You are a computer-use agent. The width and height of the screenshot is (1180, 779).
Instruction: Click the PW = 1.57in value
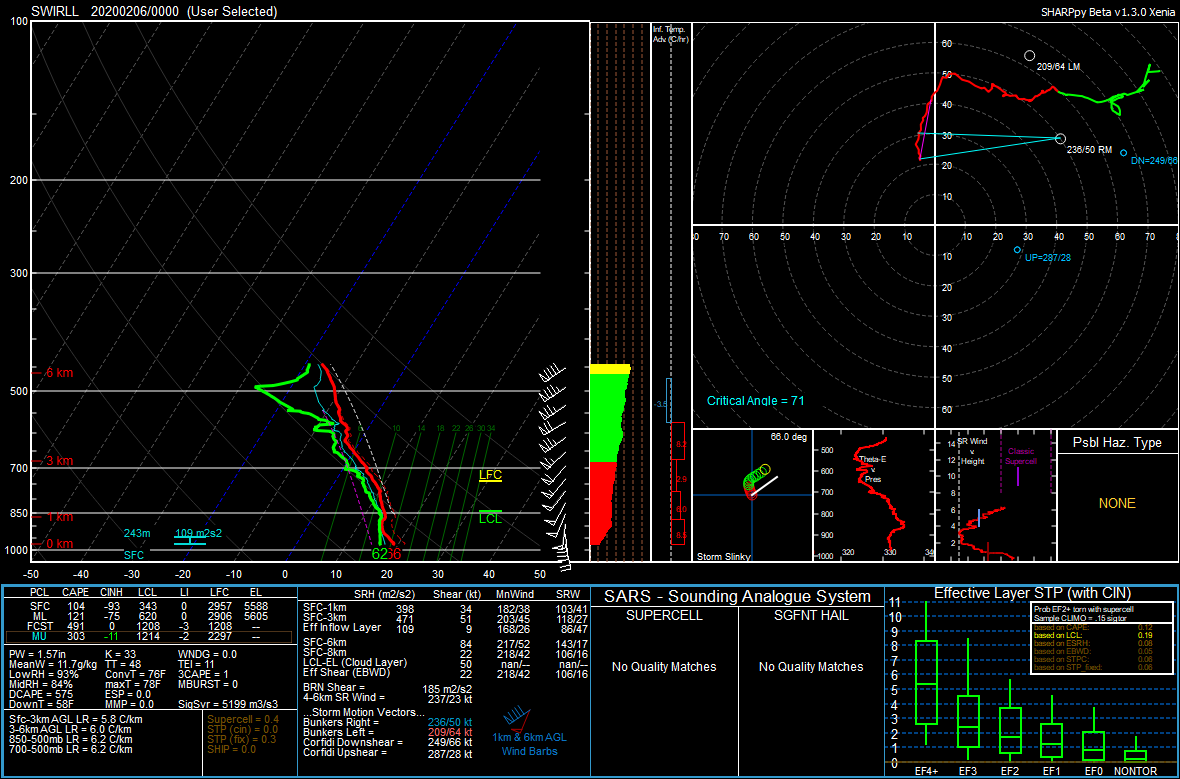point(39,654)
